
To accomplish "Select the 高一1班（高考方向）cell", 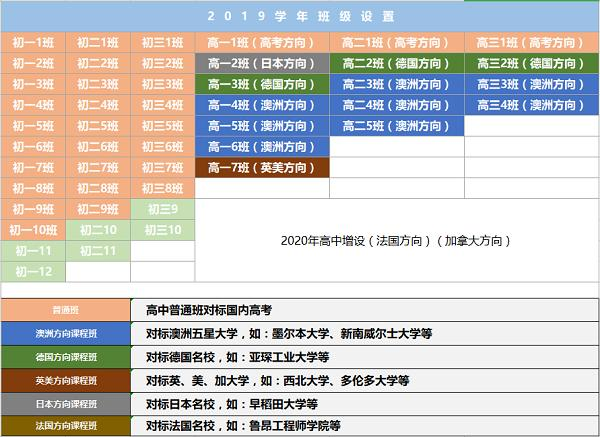I will click(x=261, y=42).
